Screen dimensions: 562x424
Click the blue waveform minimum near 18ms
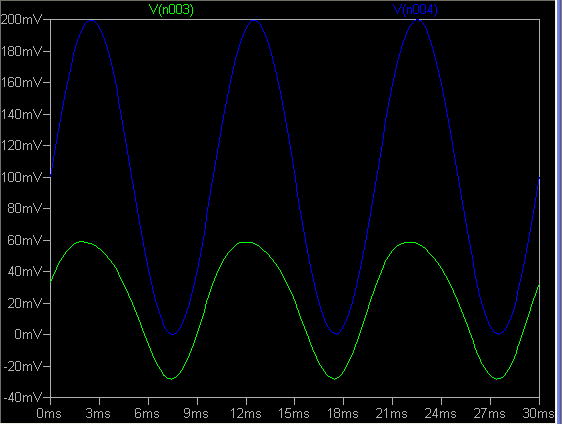pos(336,334)
